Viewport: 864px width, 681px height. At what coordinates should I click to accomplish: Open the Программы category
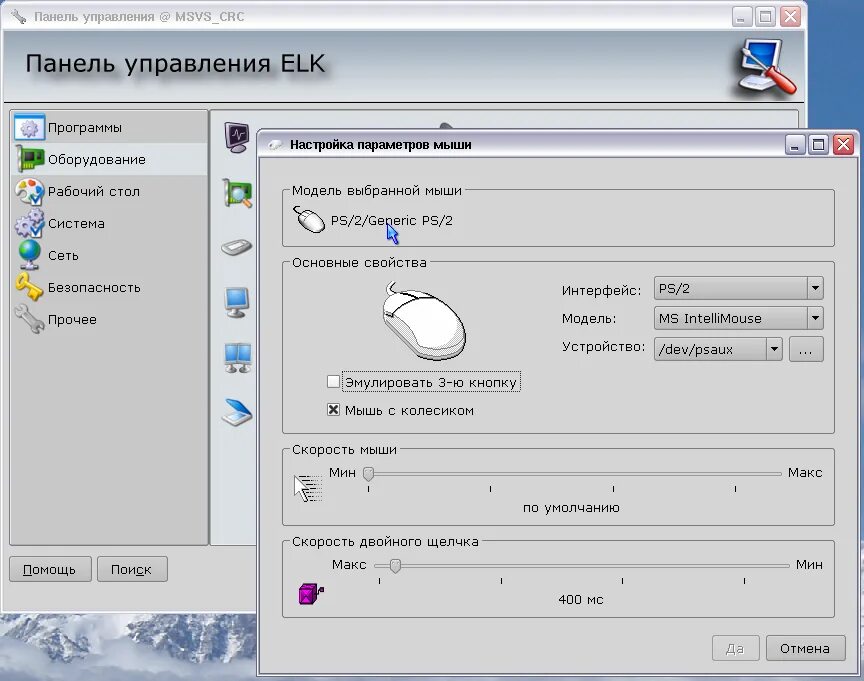tap(109, 127)
